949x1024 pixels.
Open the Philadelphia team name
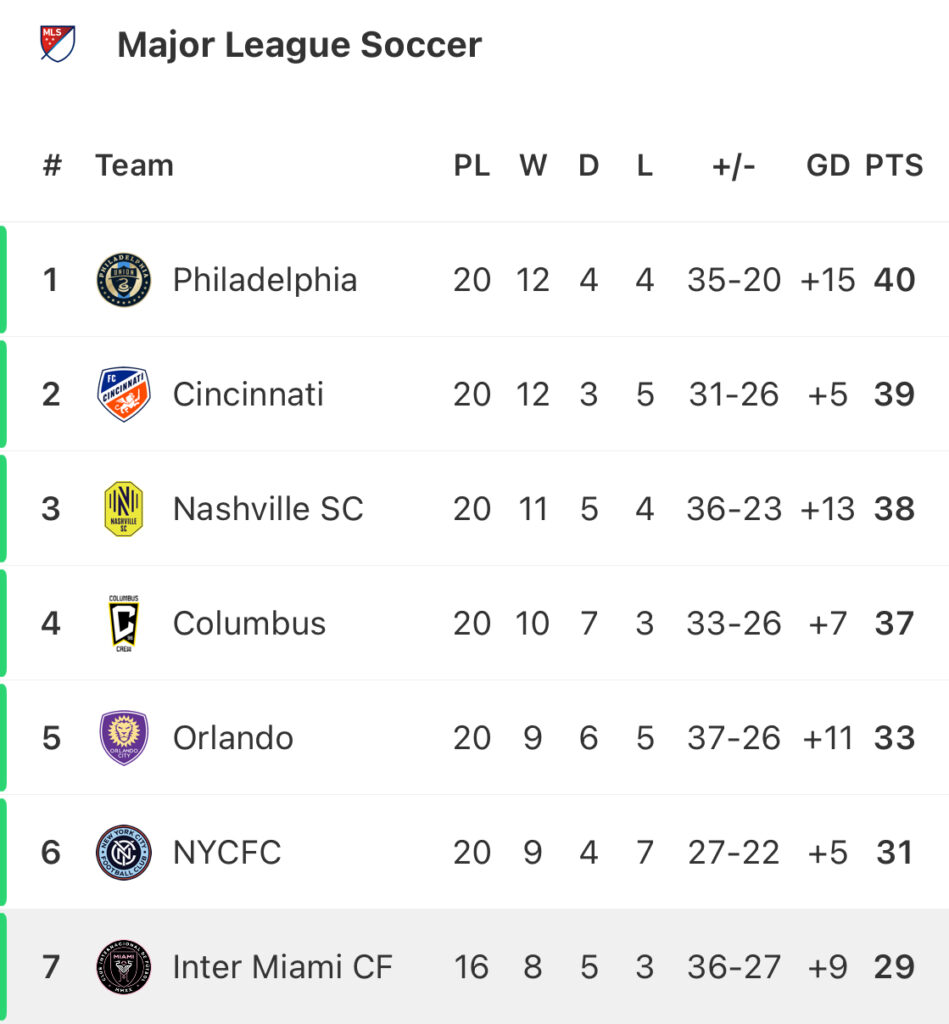pyautogui.click(x=265, y=280)
